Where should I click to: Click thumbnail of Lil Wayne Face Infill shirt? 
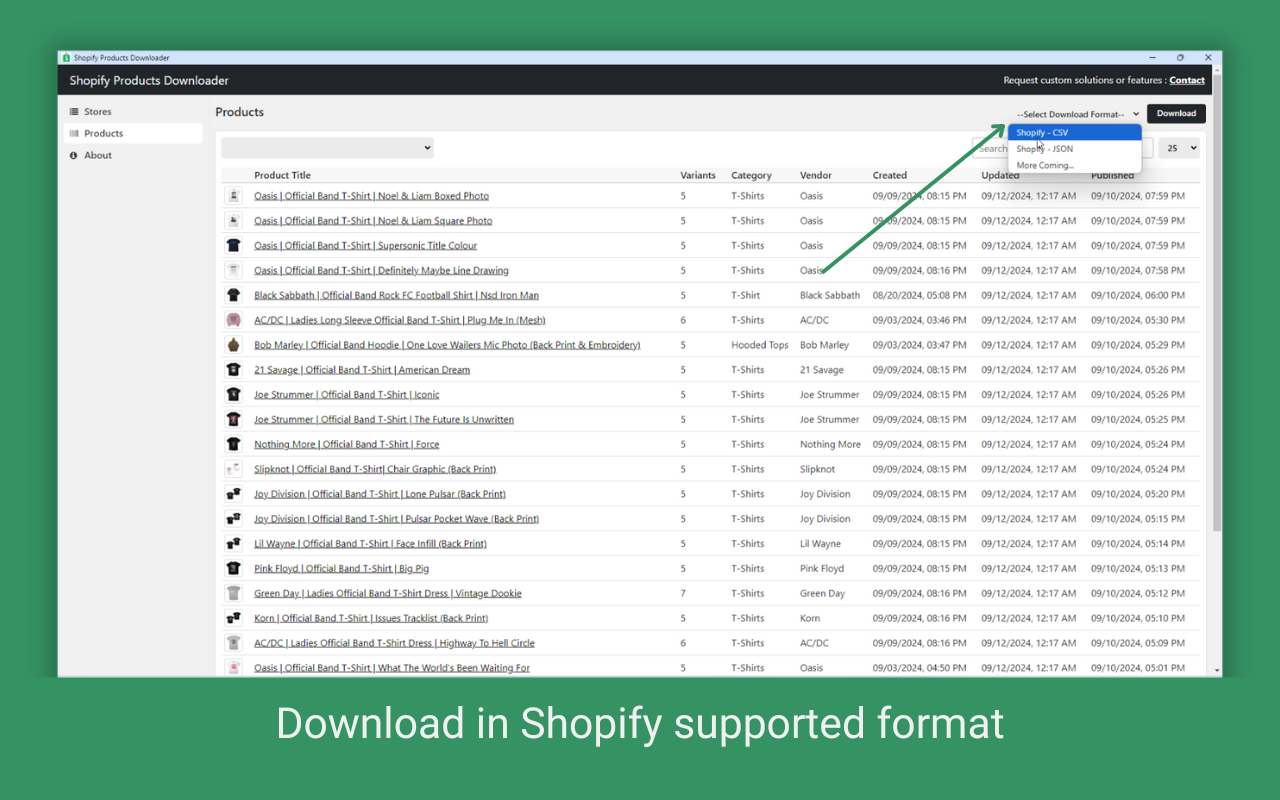[233, 544]
